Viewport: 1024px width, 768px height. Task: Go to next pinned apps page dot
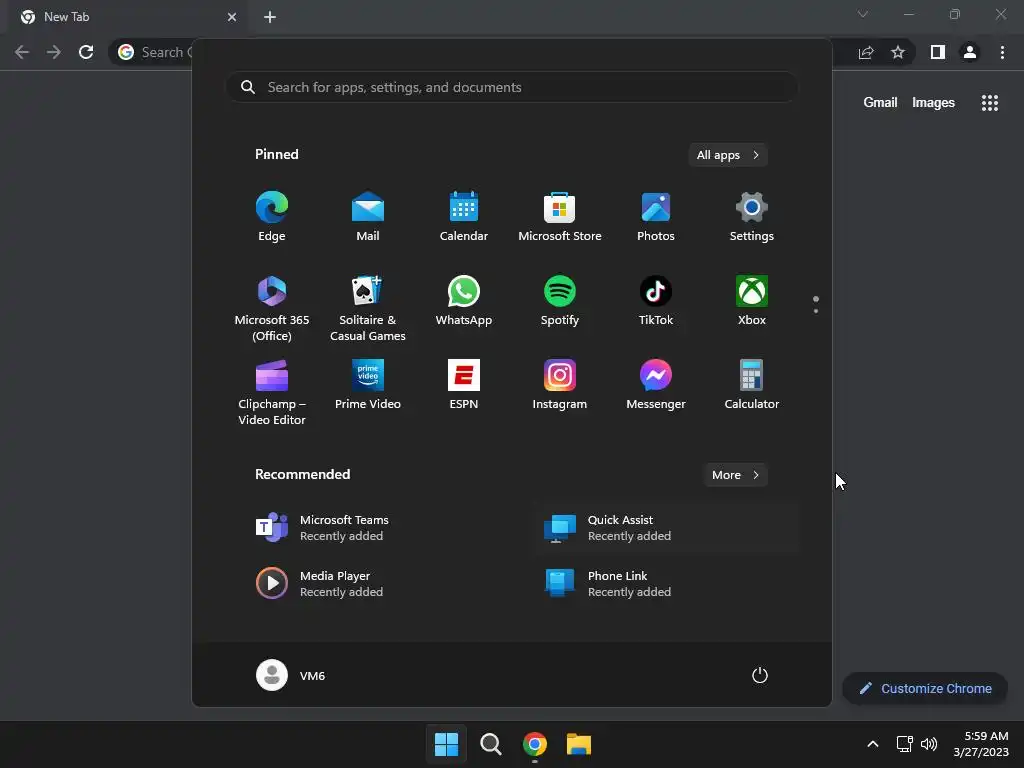[x=816, y=311]
